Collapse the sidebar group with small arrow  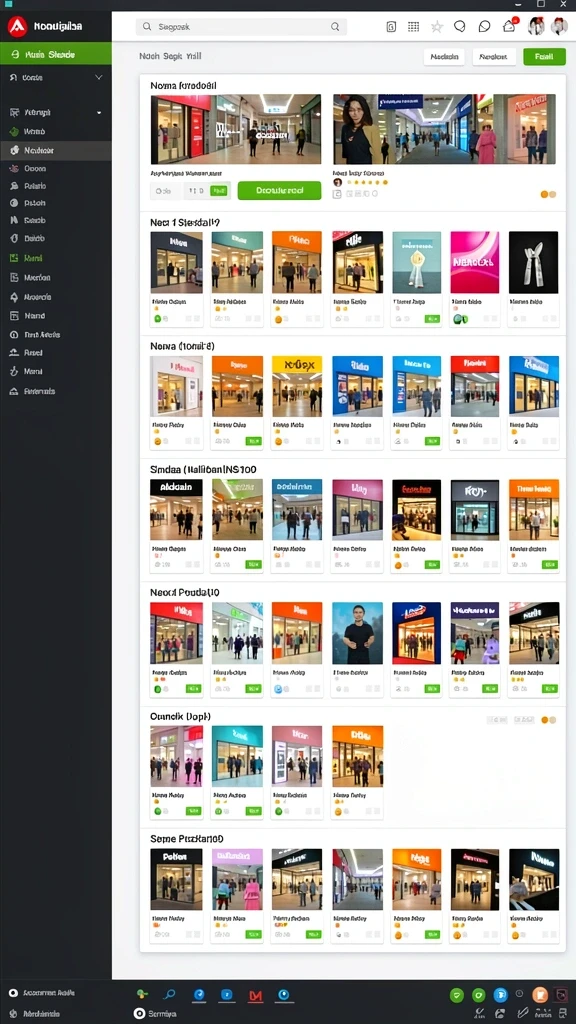click(99, 112)
